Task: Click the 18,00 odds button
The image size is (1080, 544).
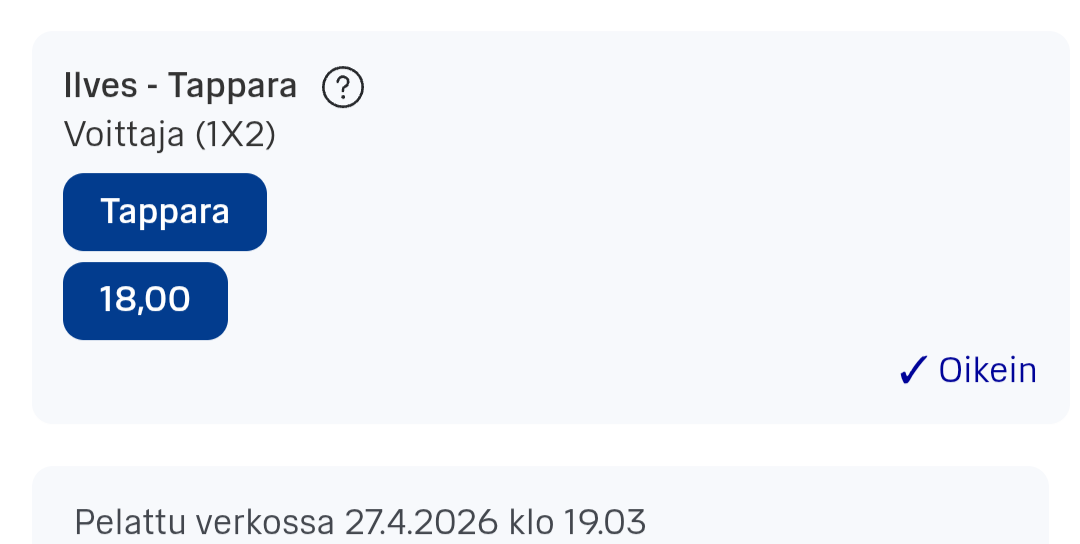Action: (145, 300)
